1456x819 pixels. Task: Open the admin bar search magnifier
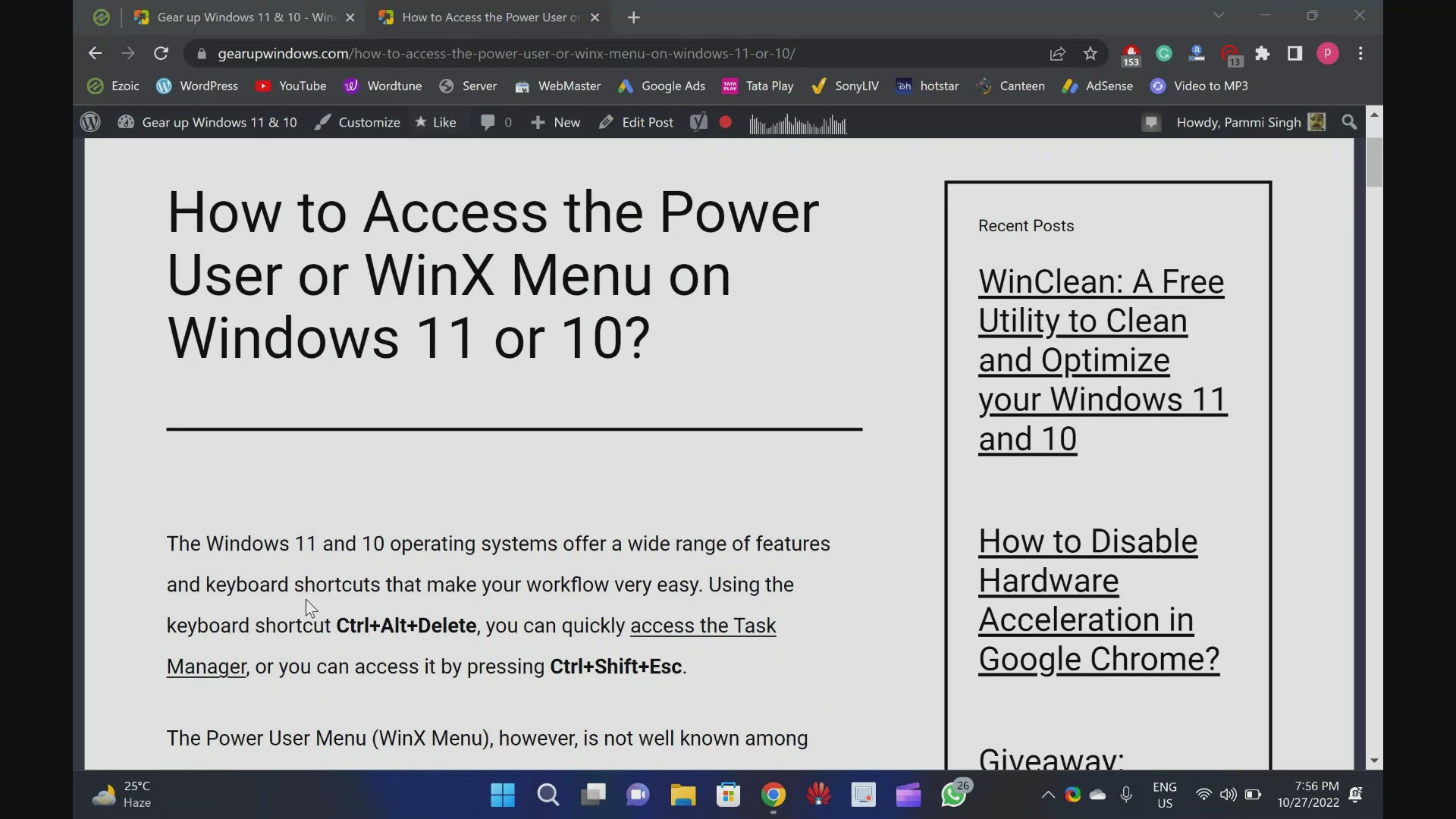tap(1349, 122)
